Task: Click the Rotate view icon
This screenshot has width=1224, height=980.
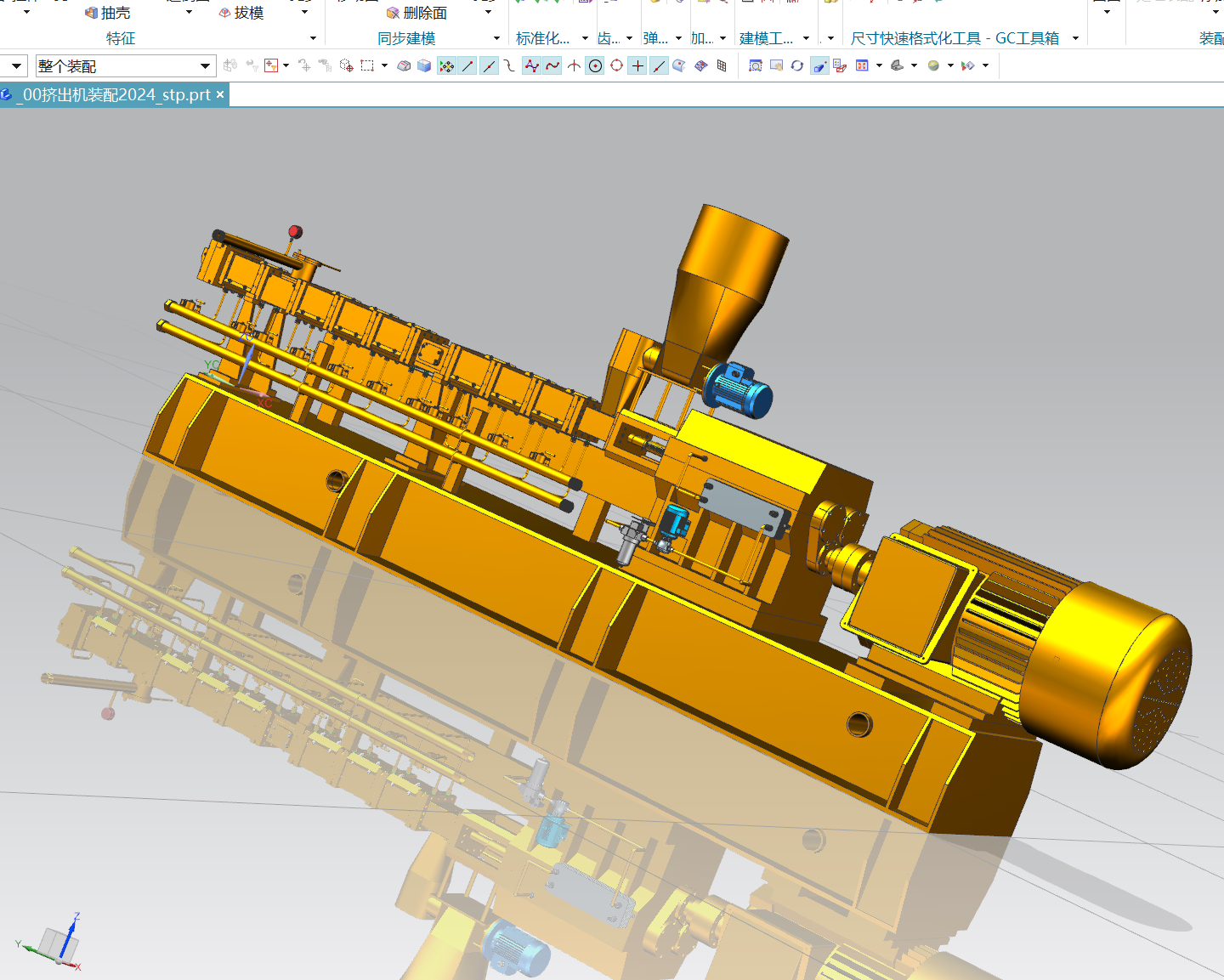Action: (x=796, y=65)
